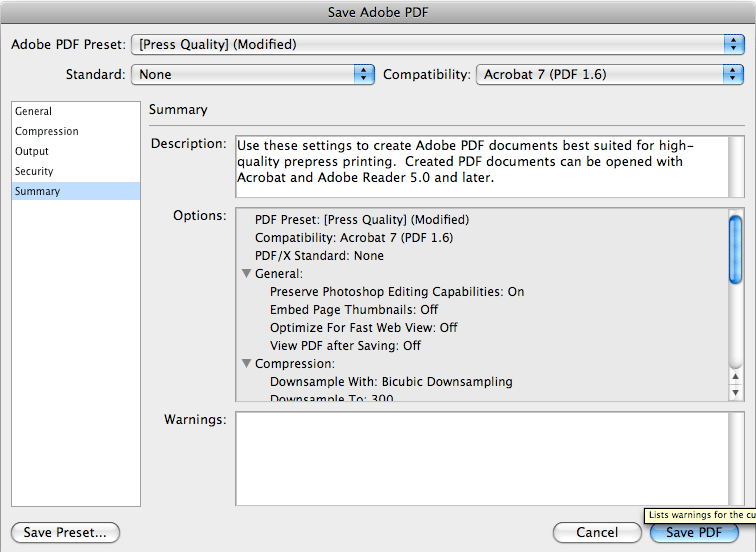Click inside the Warnings text box
This screenshot has height=552, width=756.
pyautogui.click(x=482, y=458)
